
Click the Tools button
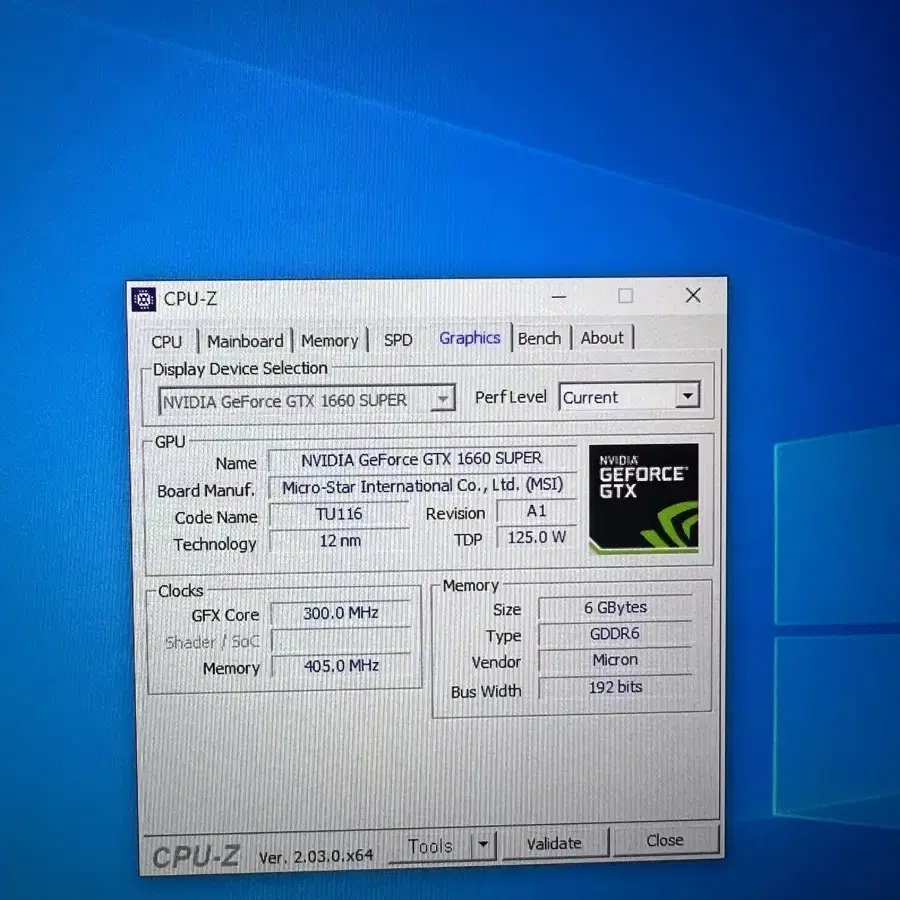[430, 846]
